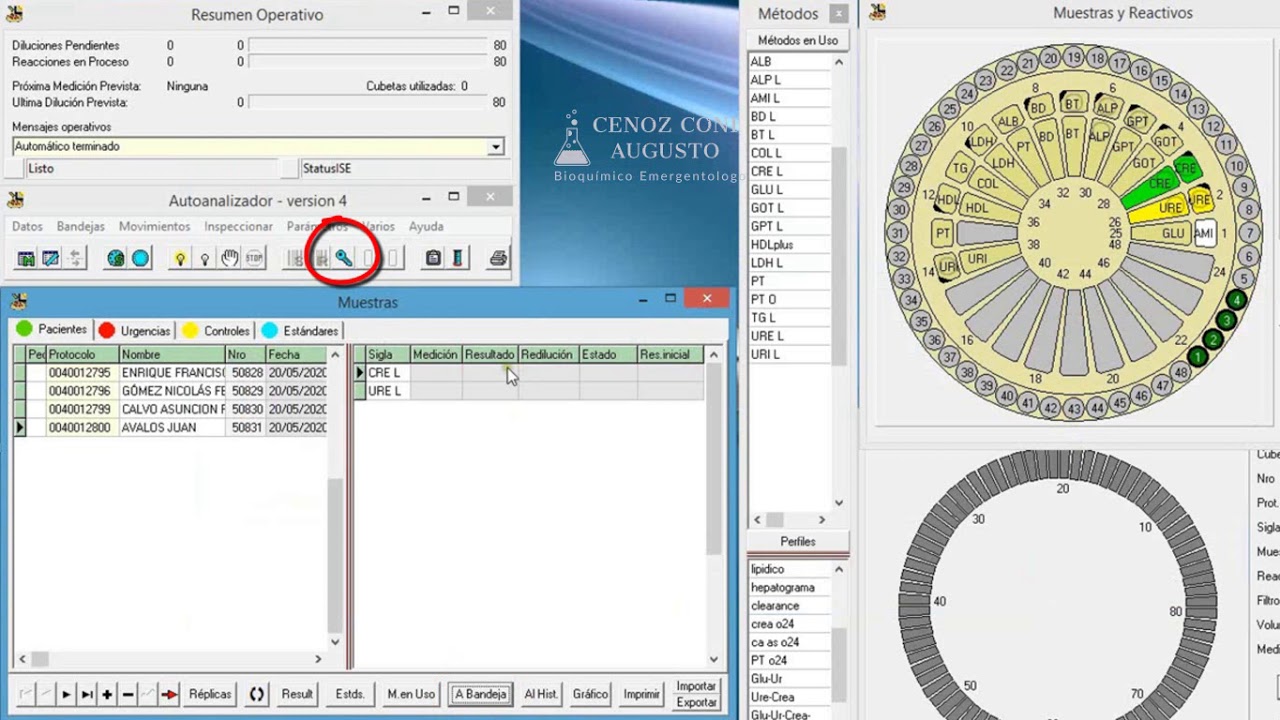Viewport: 1280px width, 720px height.
Task: Click the red arrow navigator button
Action: pos(169,694)
